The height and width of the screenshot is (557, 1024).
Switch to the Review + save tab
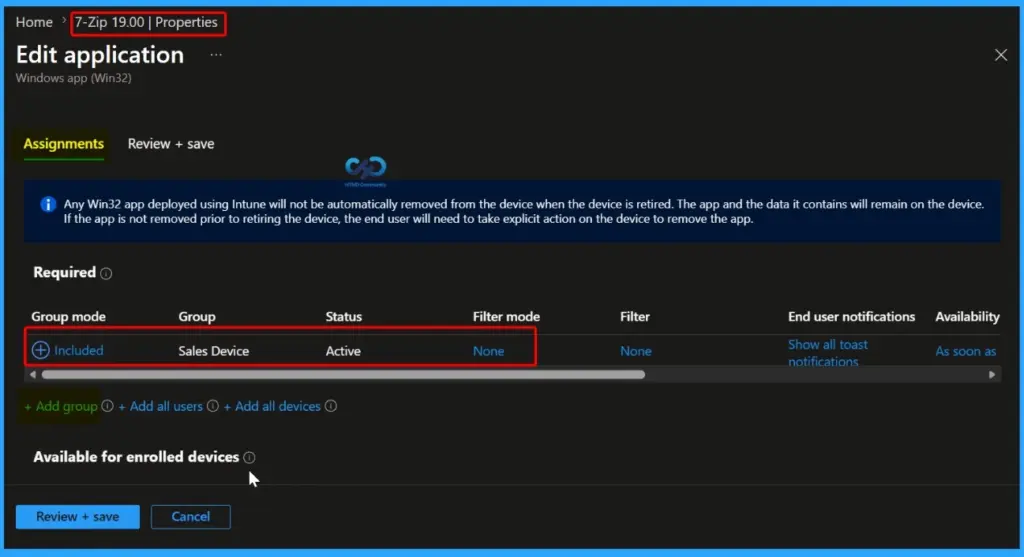point(170,144)
